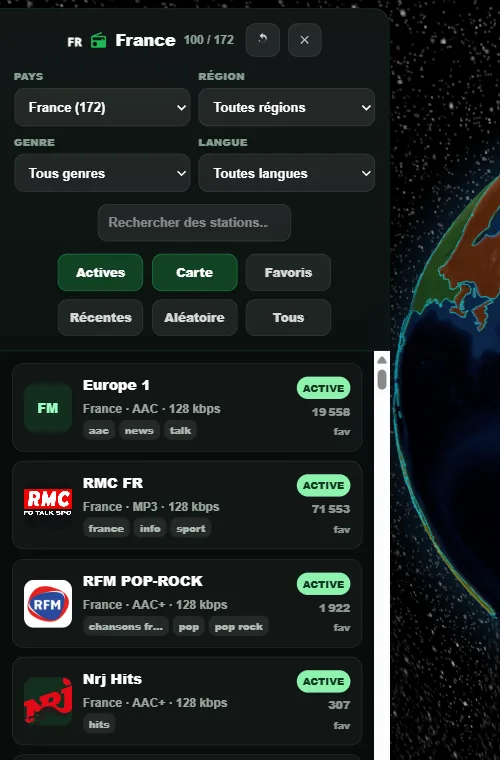
Task: Click the pop tag on RFM POP-ROCK
Action: coord(188,626)
